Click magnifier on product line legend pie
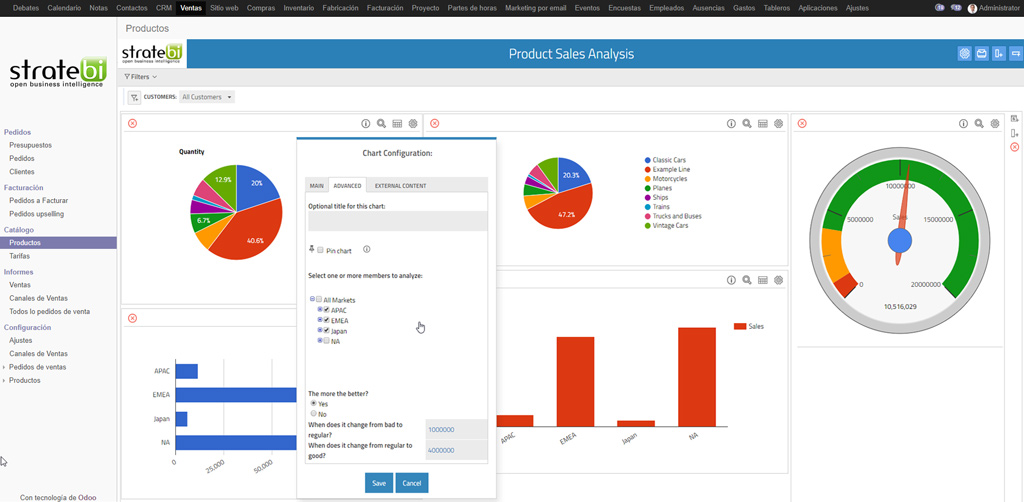The image size is (1024, 502). (x=746, y=123)
